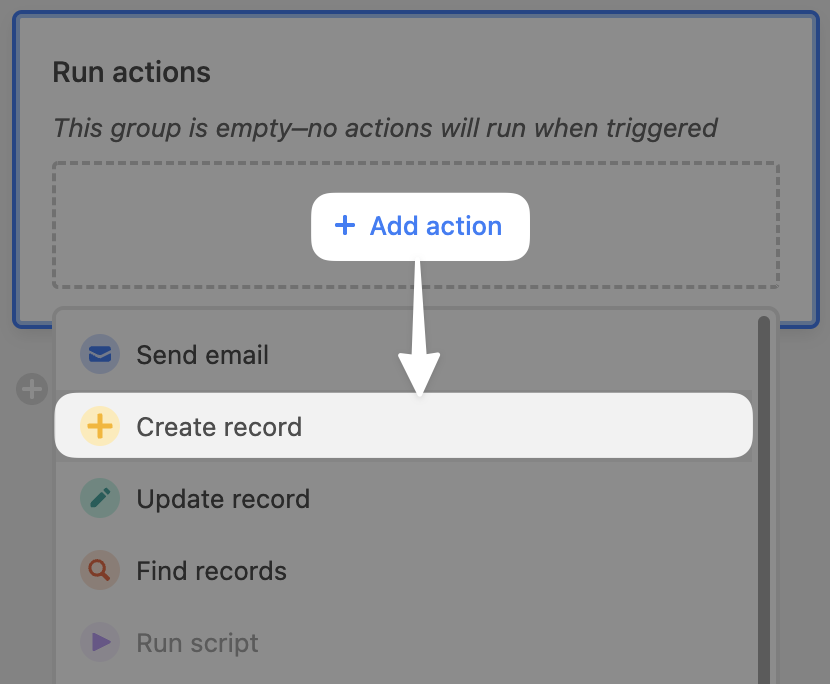The width and height of the screenshot is (830, 684).
Task: Click the gray circular plus icon at left
Action: point(32,389)
